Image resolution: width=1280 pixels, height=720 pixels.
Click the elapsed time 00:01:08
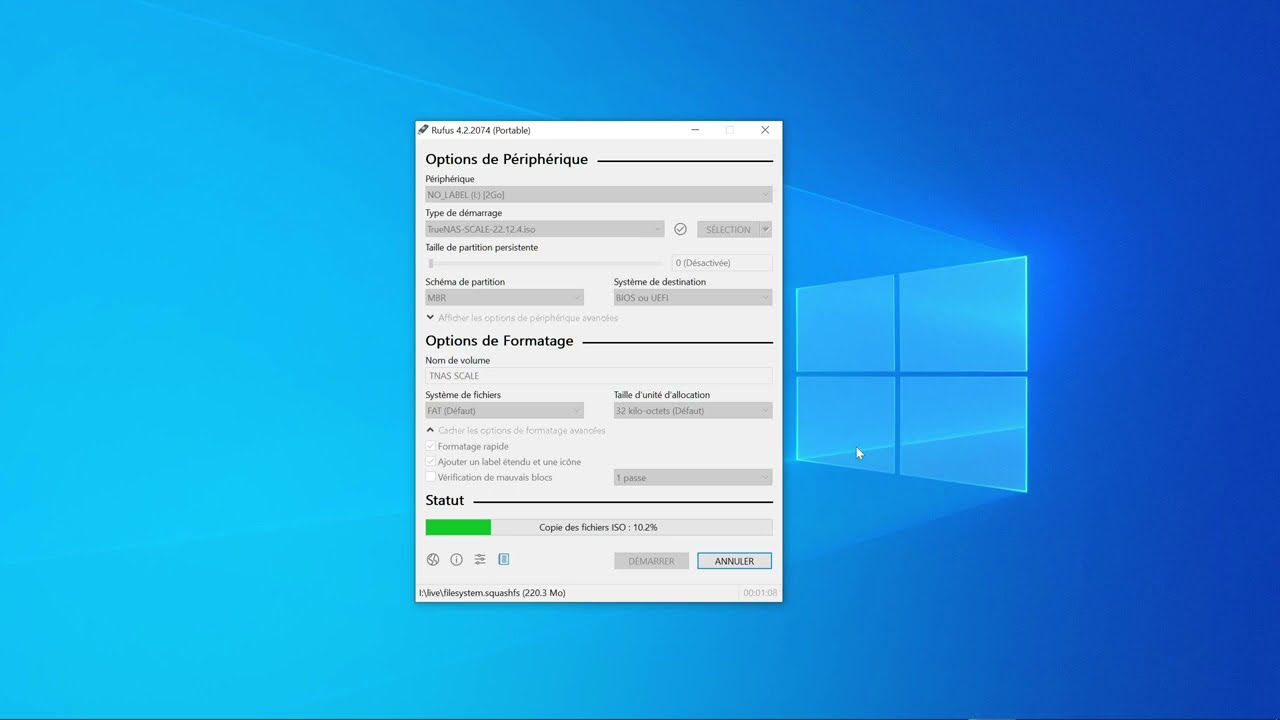tap(760, 593)
